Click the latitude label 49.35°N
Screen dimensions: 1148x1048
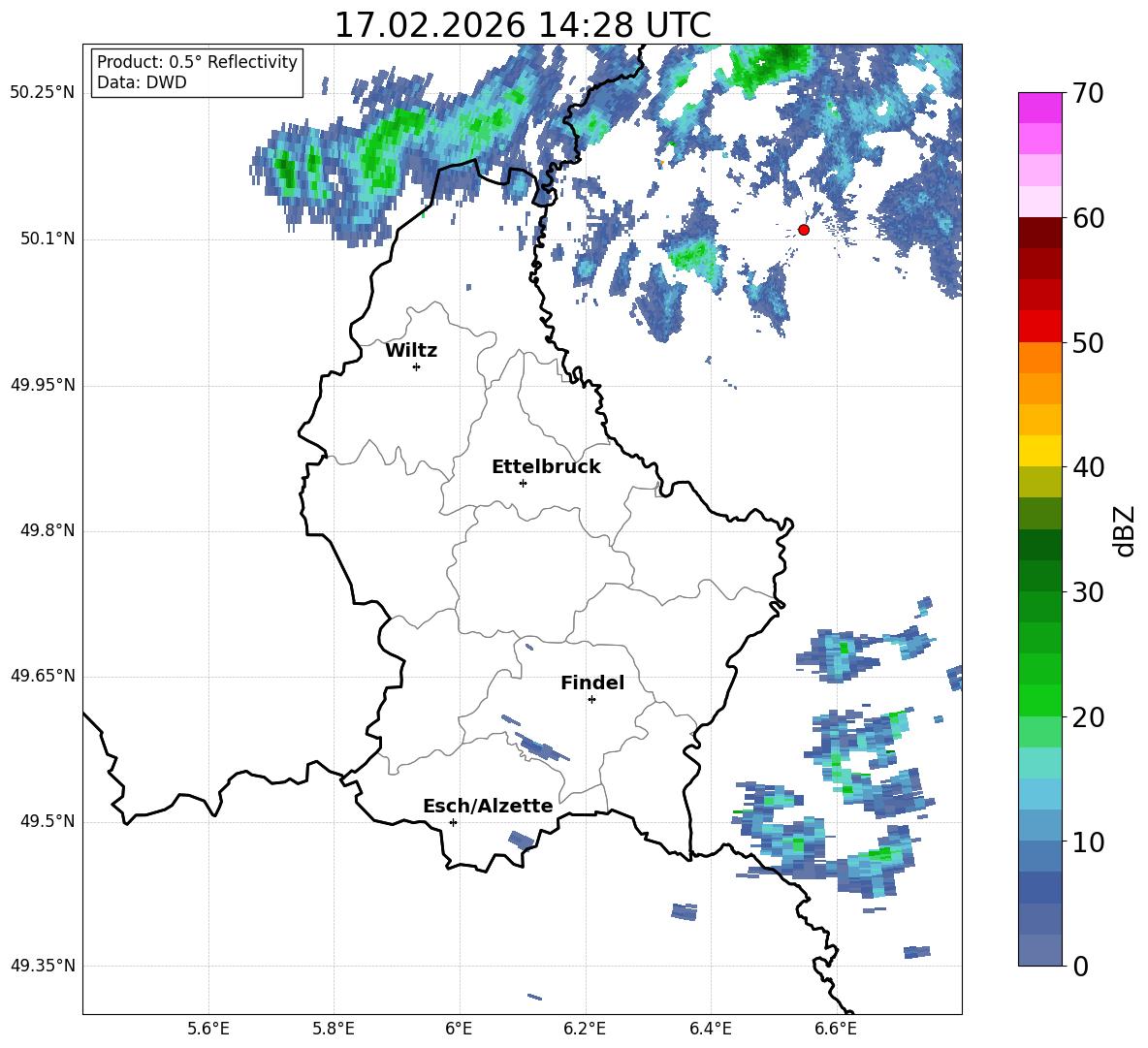click(42, 966)
